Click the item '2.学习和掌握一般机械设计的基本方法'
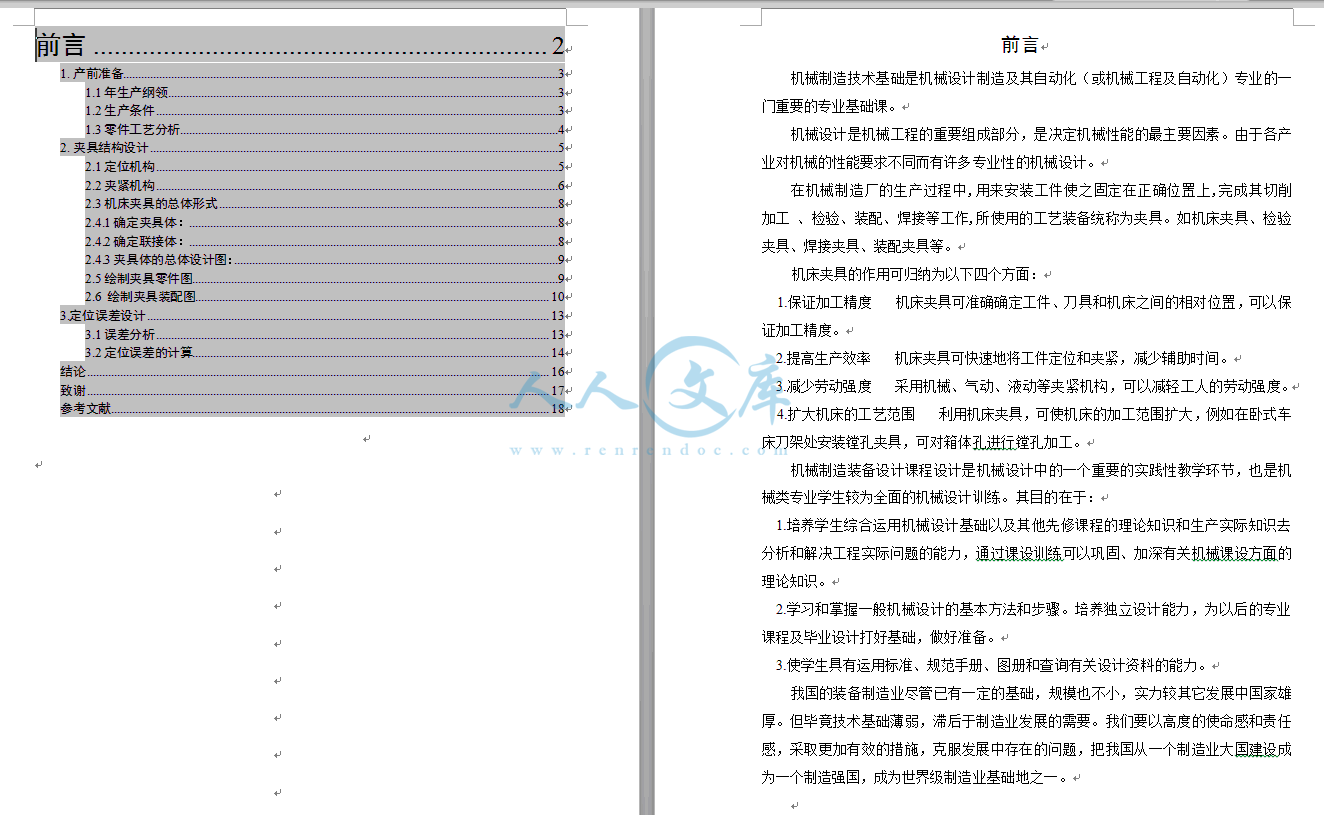The height and width of the screenshot is (815, 1324). point(1035,609)
